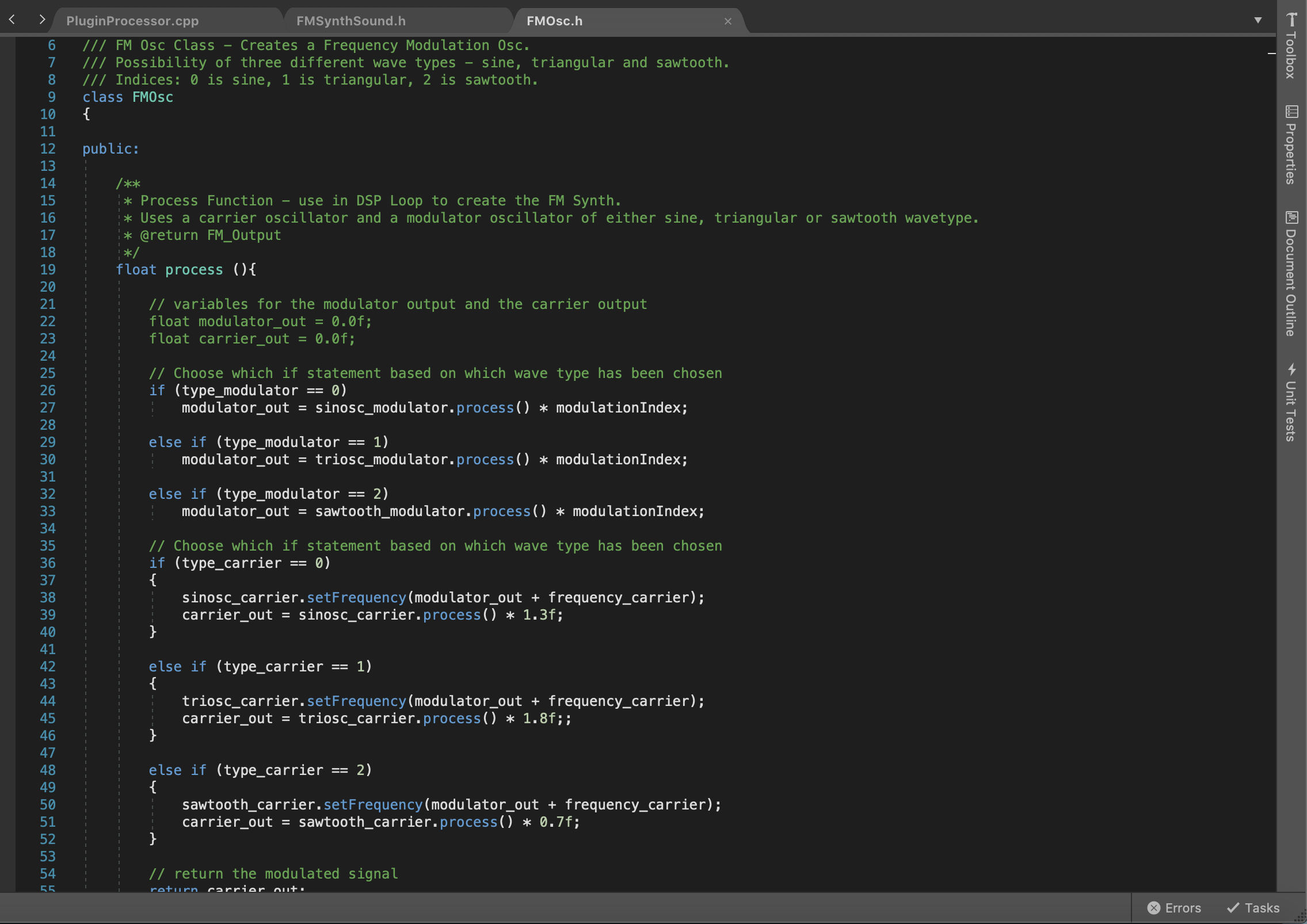1307x924 pixels.
Task: Click the Toolbox icon in sidebar
Action: tap(1291, 20)
